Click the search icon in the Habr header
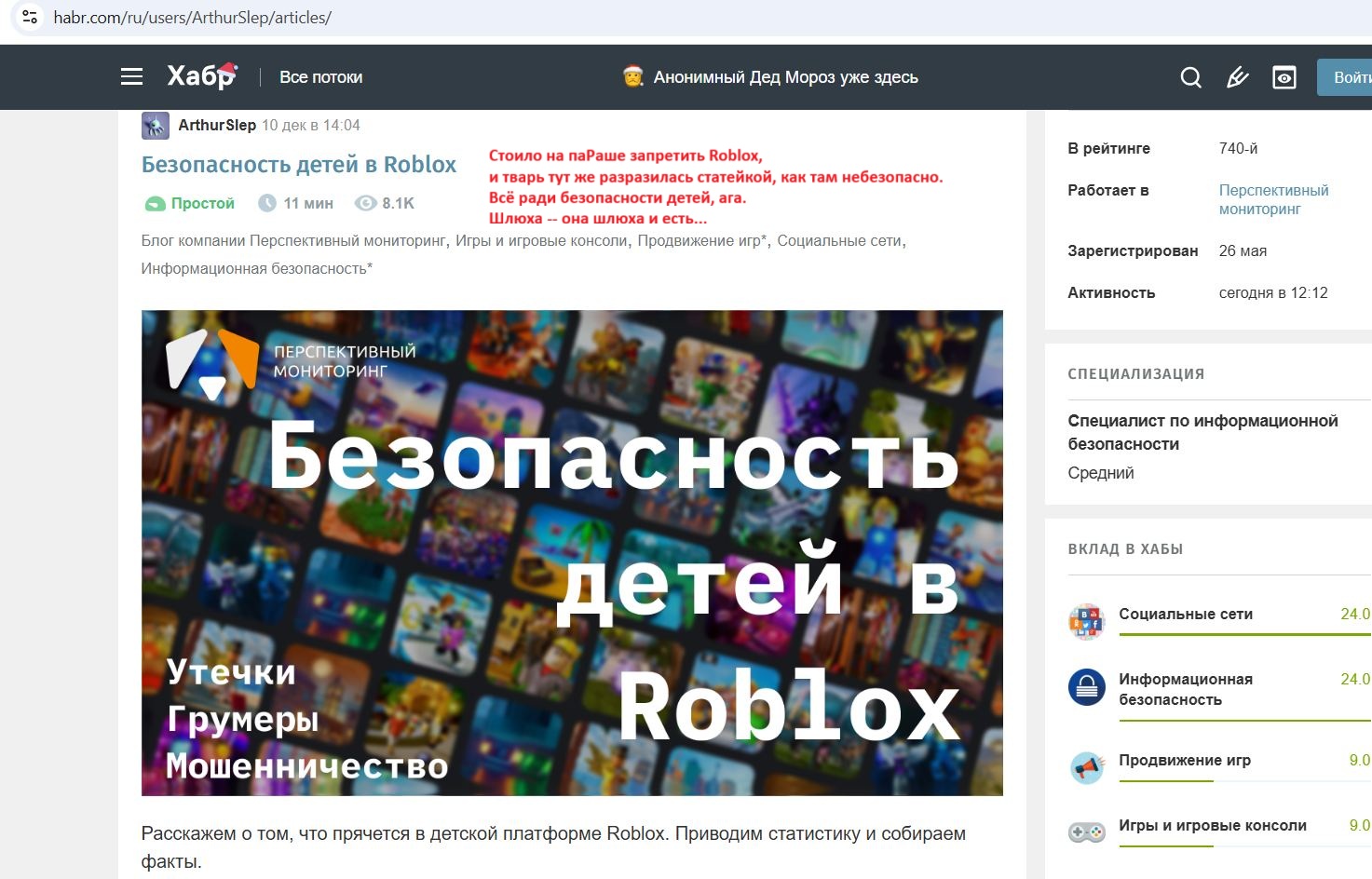1372x879 pixels. pos(1190,76)
